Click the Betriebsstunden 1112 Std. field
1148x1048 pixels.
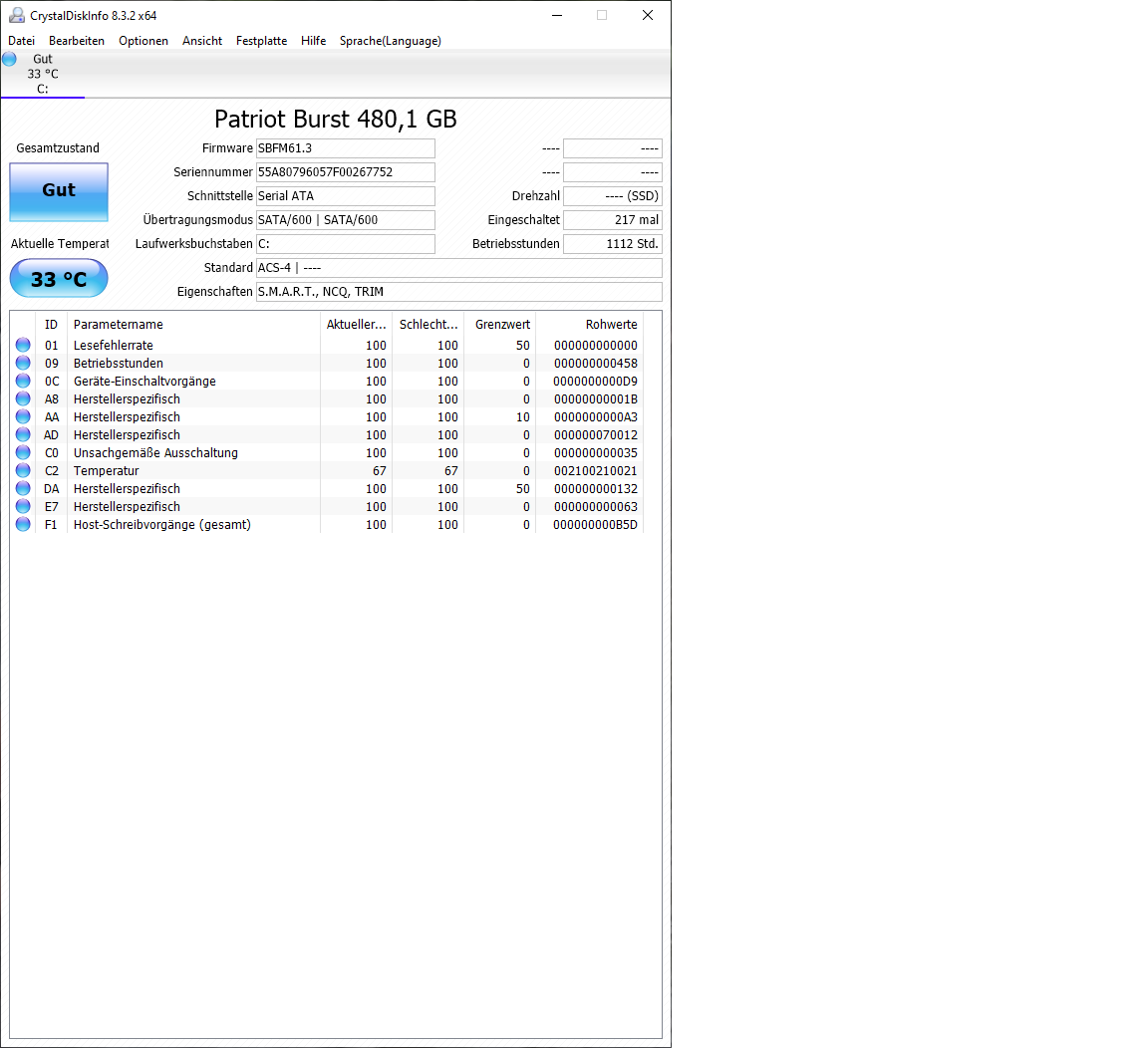pos(613,244)
